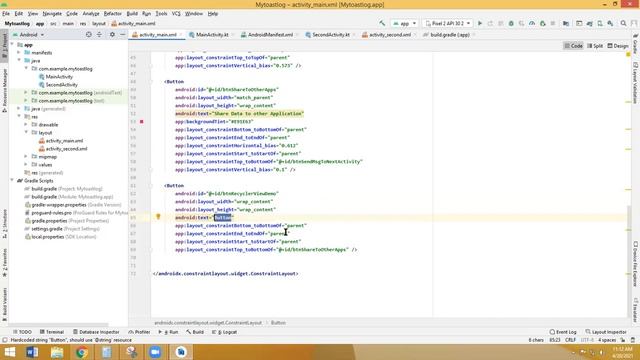Open the Profile app gauge icon

coord(532,24)
